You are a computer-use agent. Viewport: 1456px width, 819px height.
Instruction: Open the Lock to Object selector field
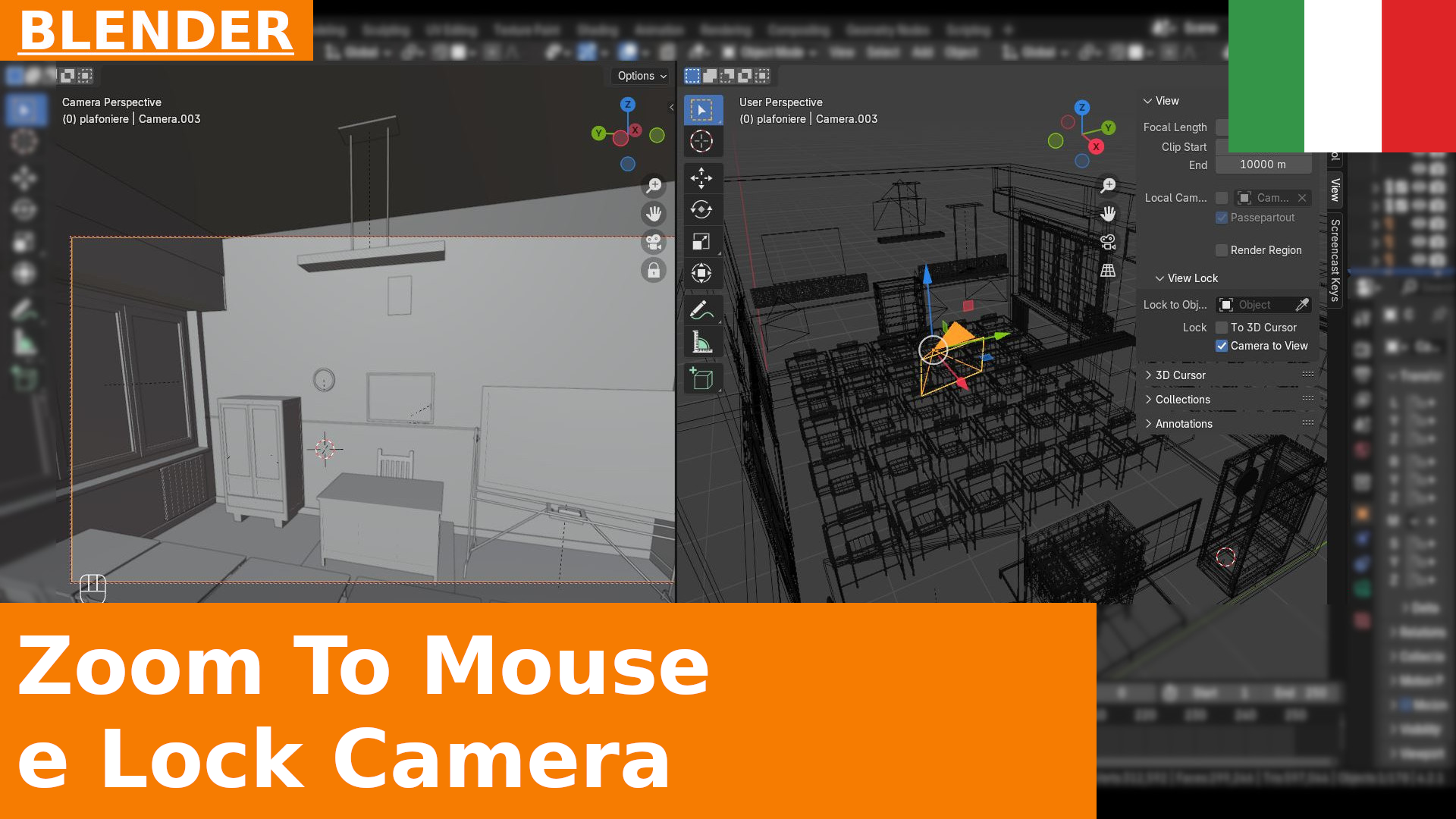[x=1255, y=305]
